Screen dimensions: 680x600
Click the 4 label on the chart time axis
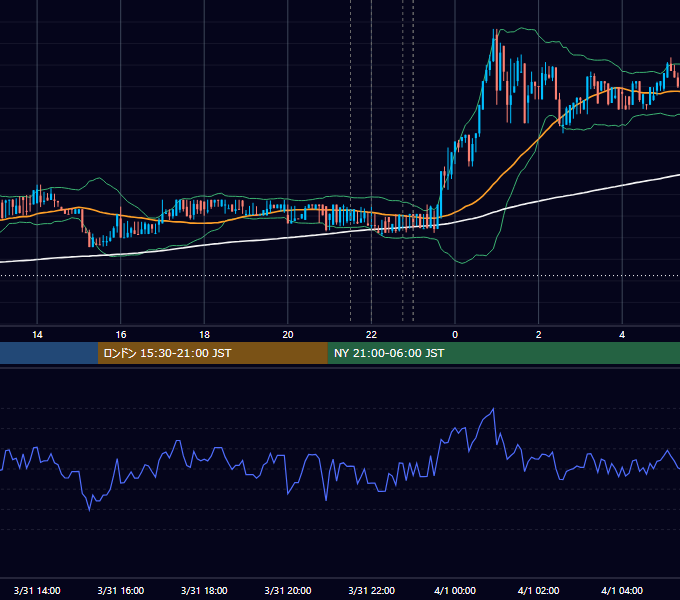click(x=622, y=335)
